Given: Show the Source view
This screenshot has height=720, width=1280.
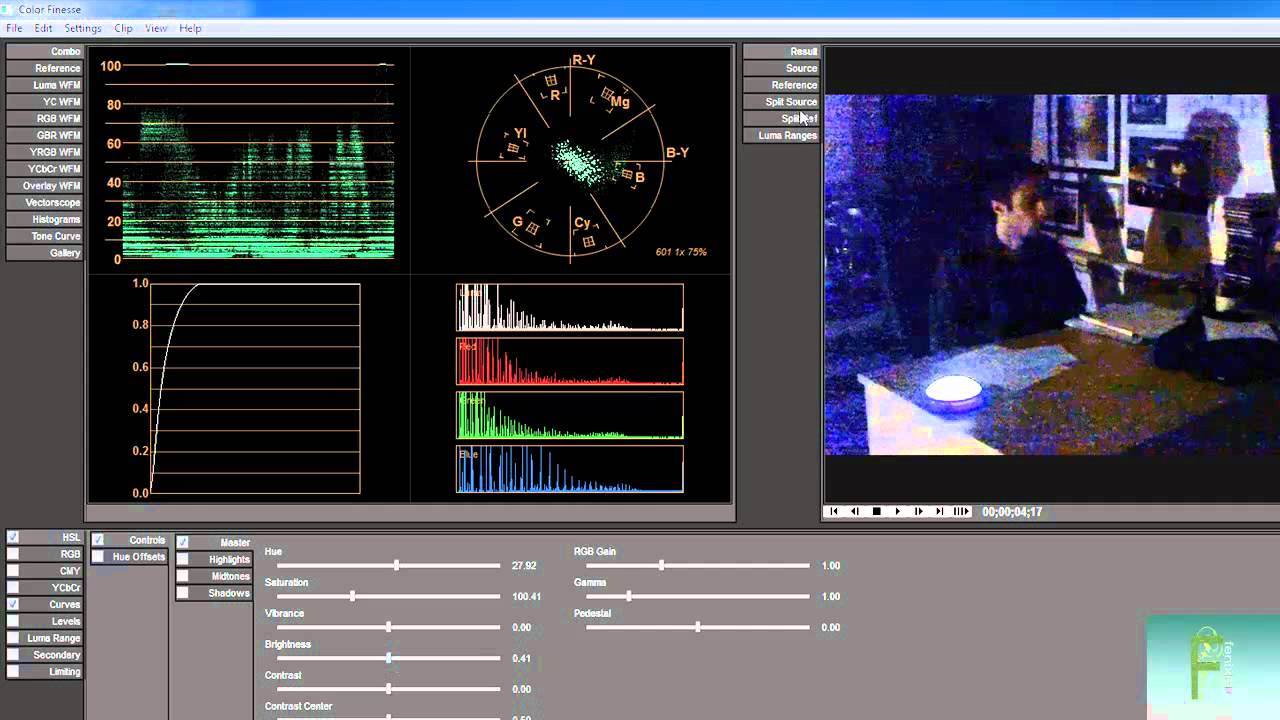Looking at the screenshot, I should point(781,68).
